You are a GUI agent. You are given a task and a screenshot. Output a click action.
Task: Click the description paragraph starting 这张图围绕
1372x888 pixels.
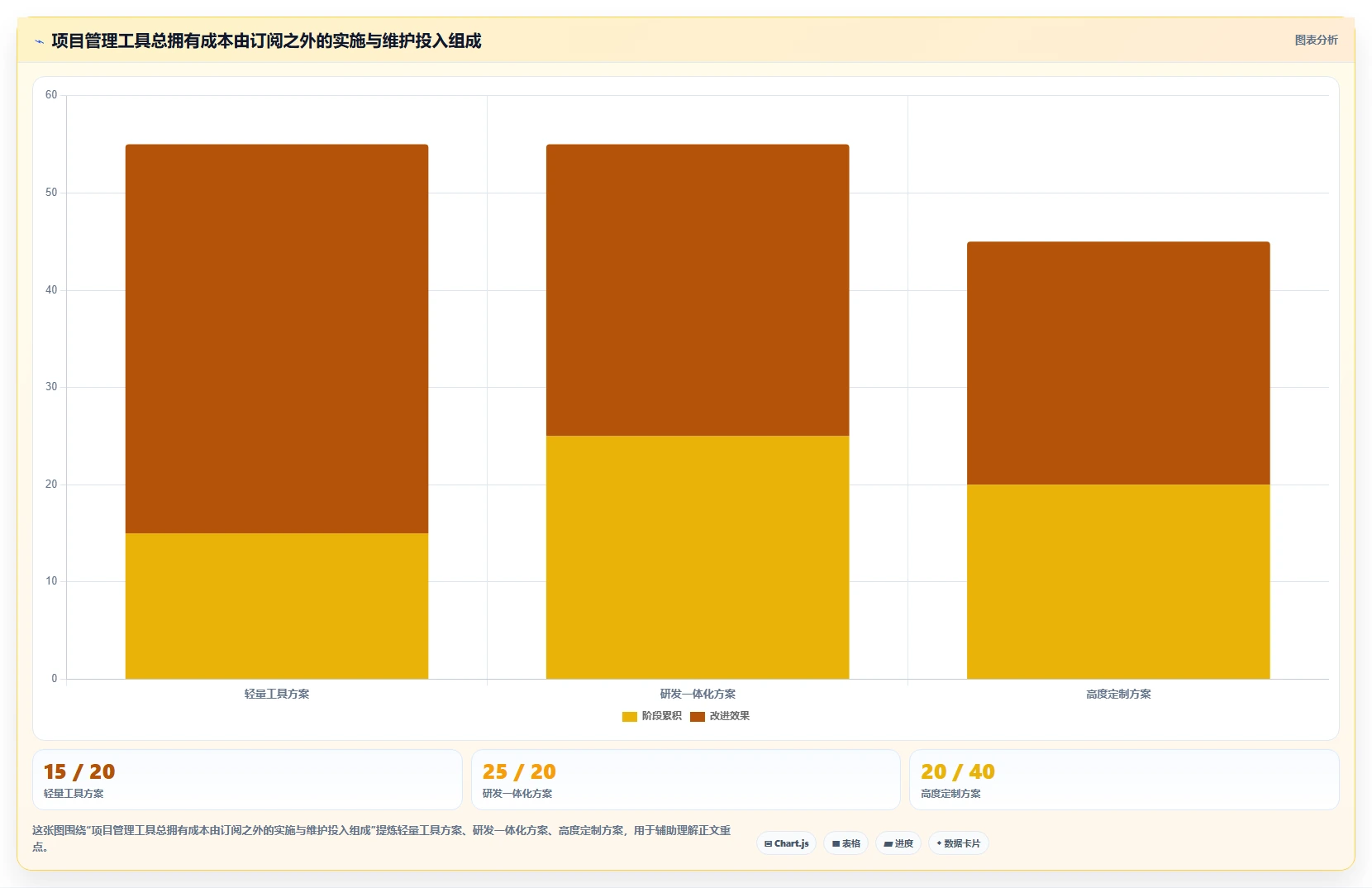click(381, 838)
